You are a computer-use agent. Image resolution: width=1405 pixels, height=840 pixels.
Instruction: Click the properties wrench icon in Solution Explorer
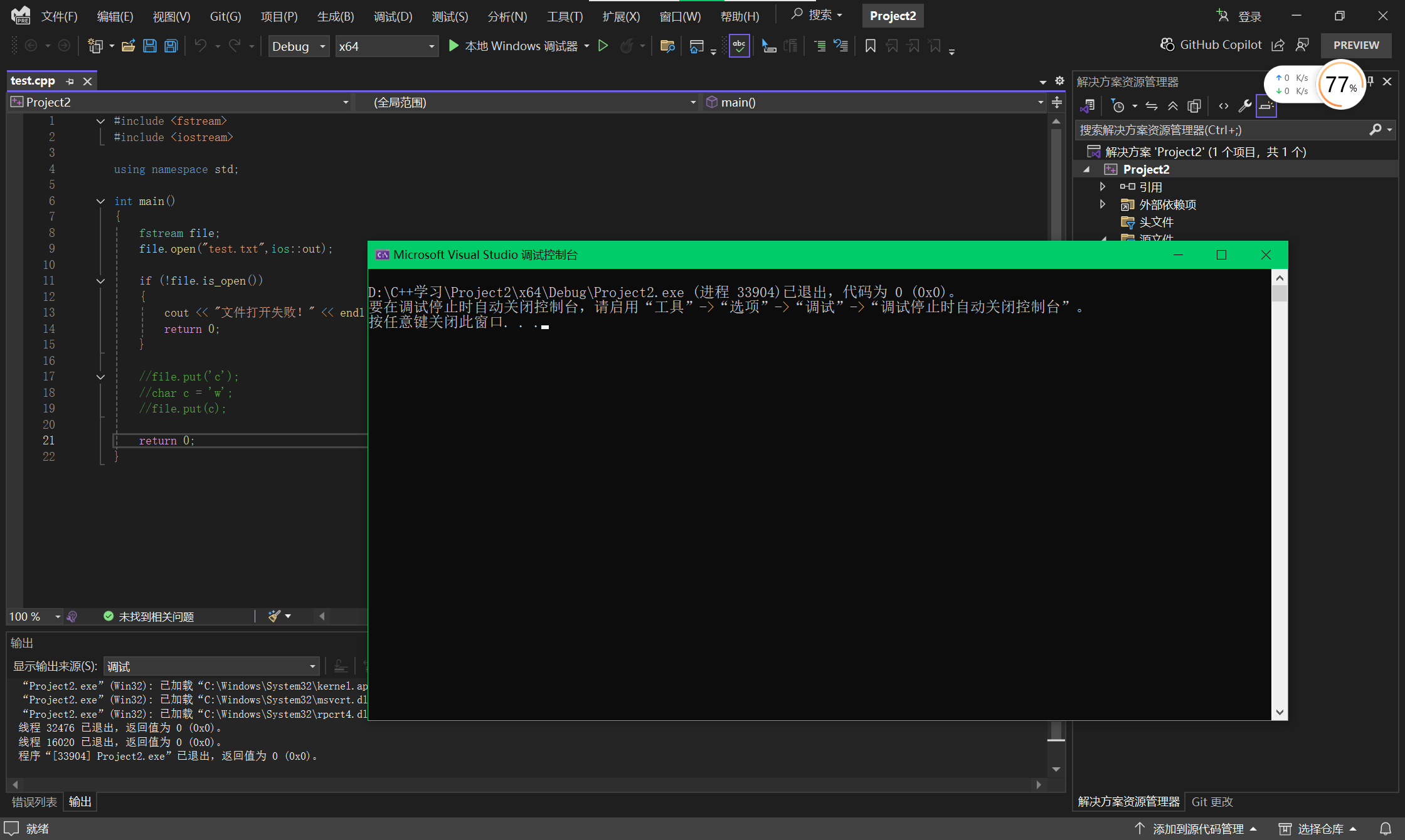click(x=1244, y=106)
